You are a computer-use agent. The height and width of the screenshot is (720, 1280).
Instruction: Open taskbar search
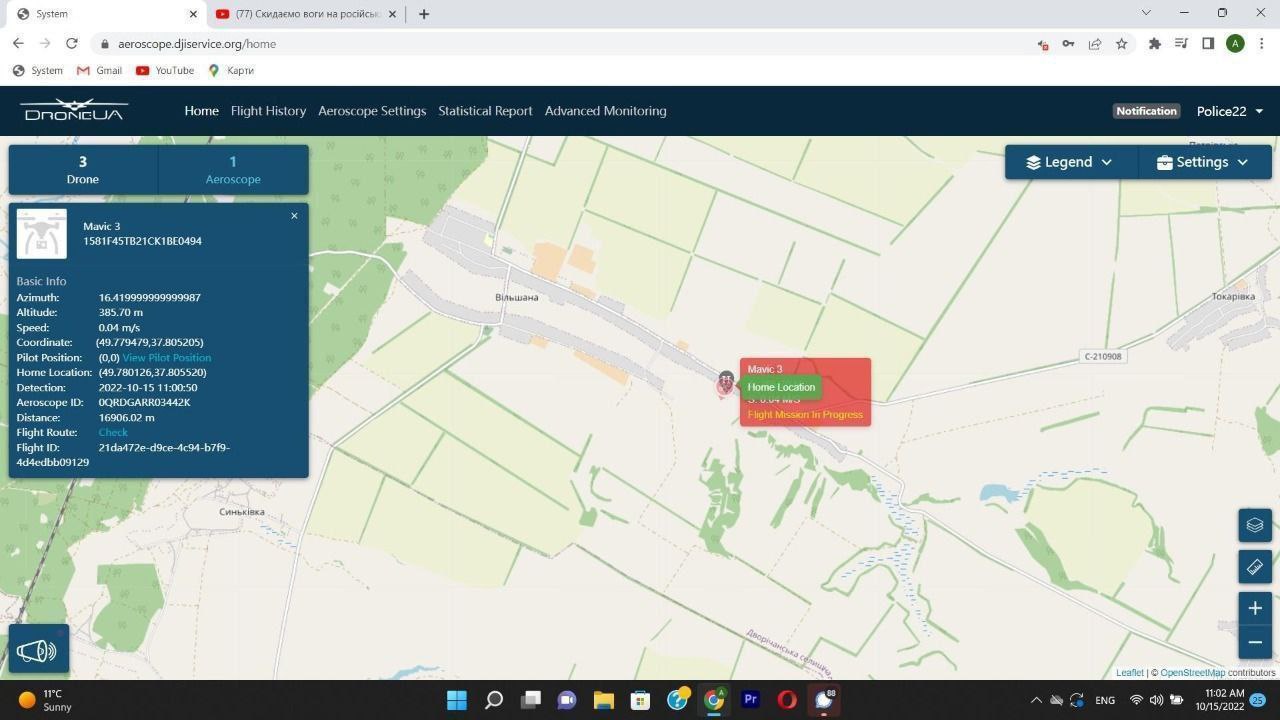click(494, 699)
